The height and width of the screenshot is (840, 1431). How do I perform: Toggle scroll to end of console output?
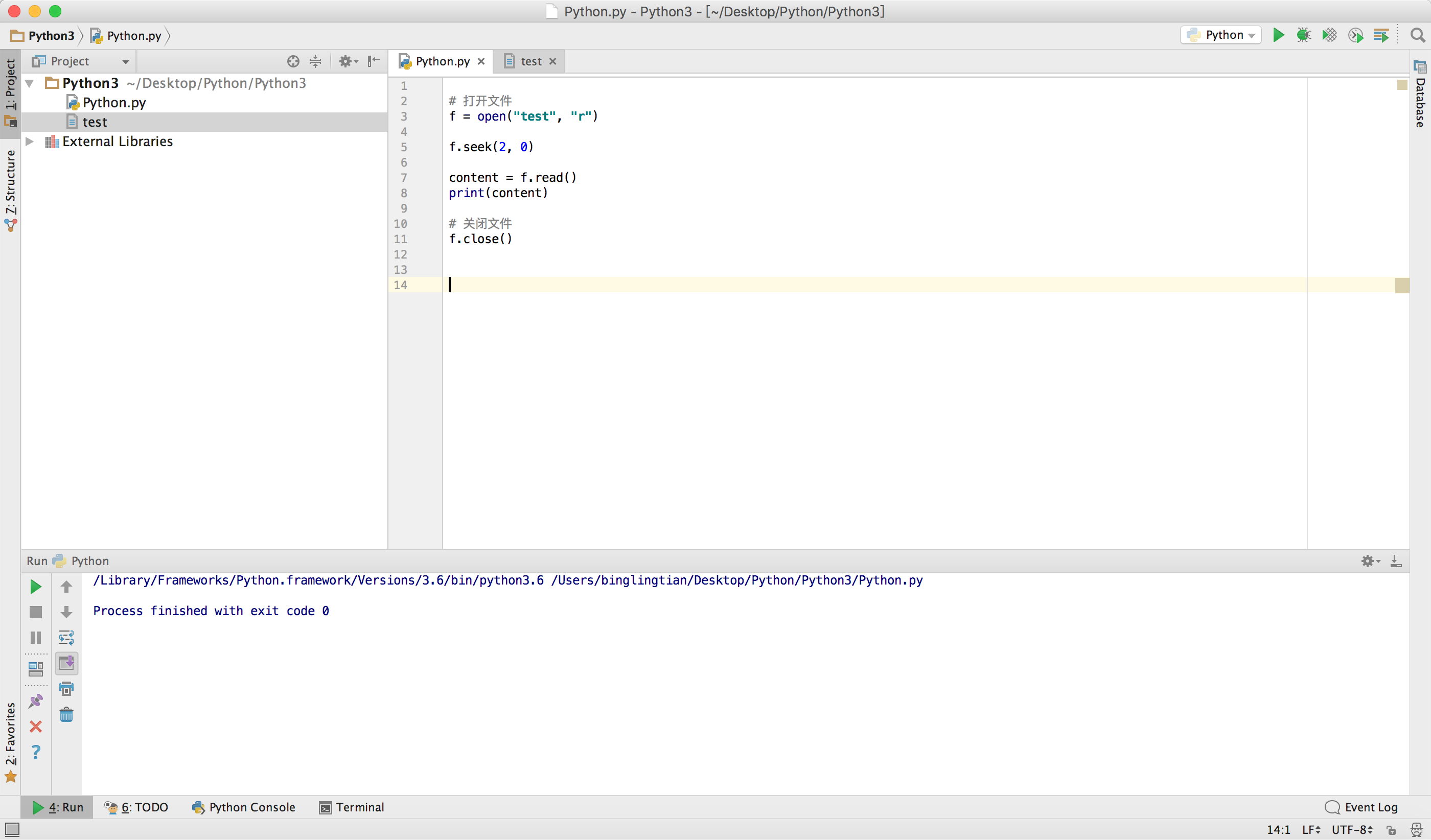coord(66,663)
